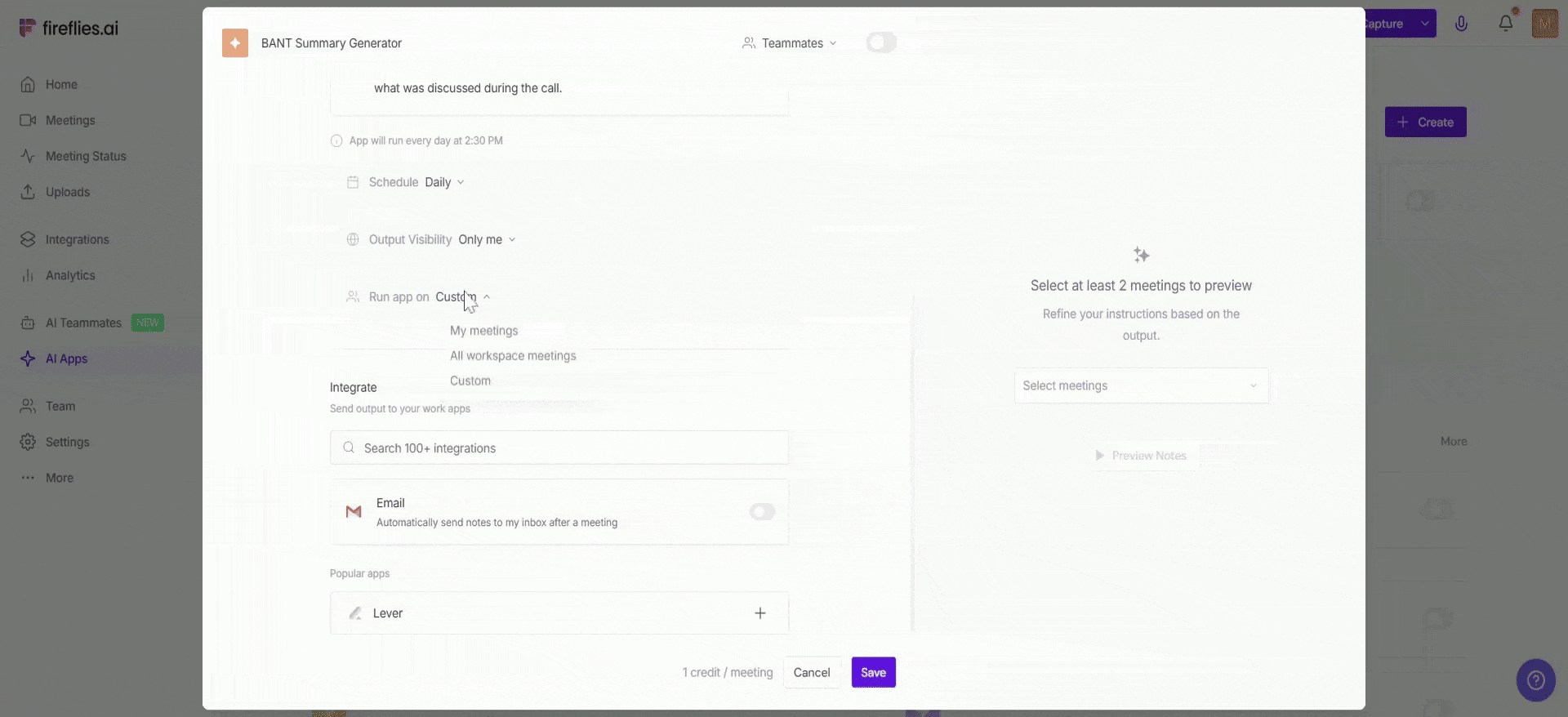Open the Capture dropdown arrow
1568x717 pixels.
[x=1425, y=24]
